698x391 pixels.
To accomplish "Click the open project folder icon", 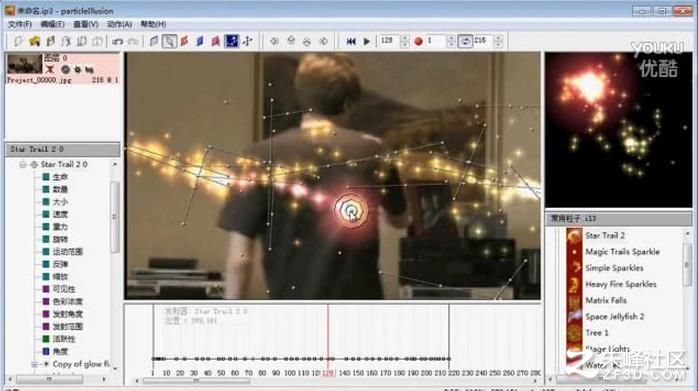I will click(34, 41).
